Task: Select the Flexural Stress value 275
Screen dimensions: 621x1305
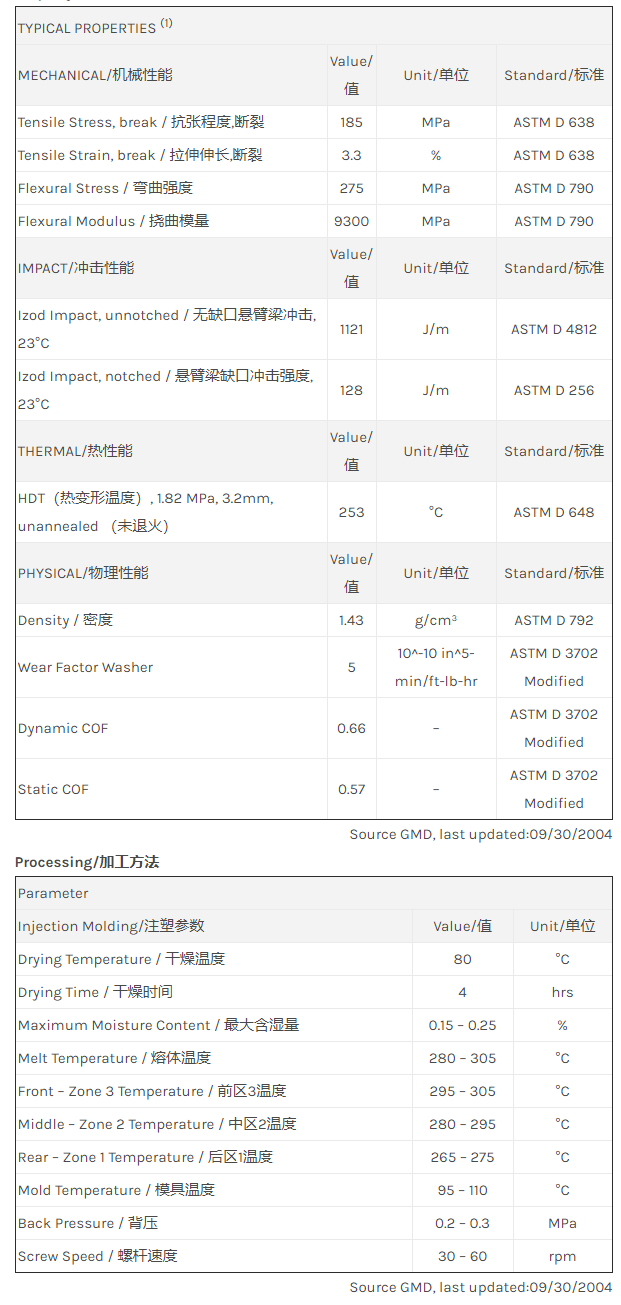Action: pyautogui.click(x=351, y=188)
